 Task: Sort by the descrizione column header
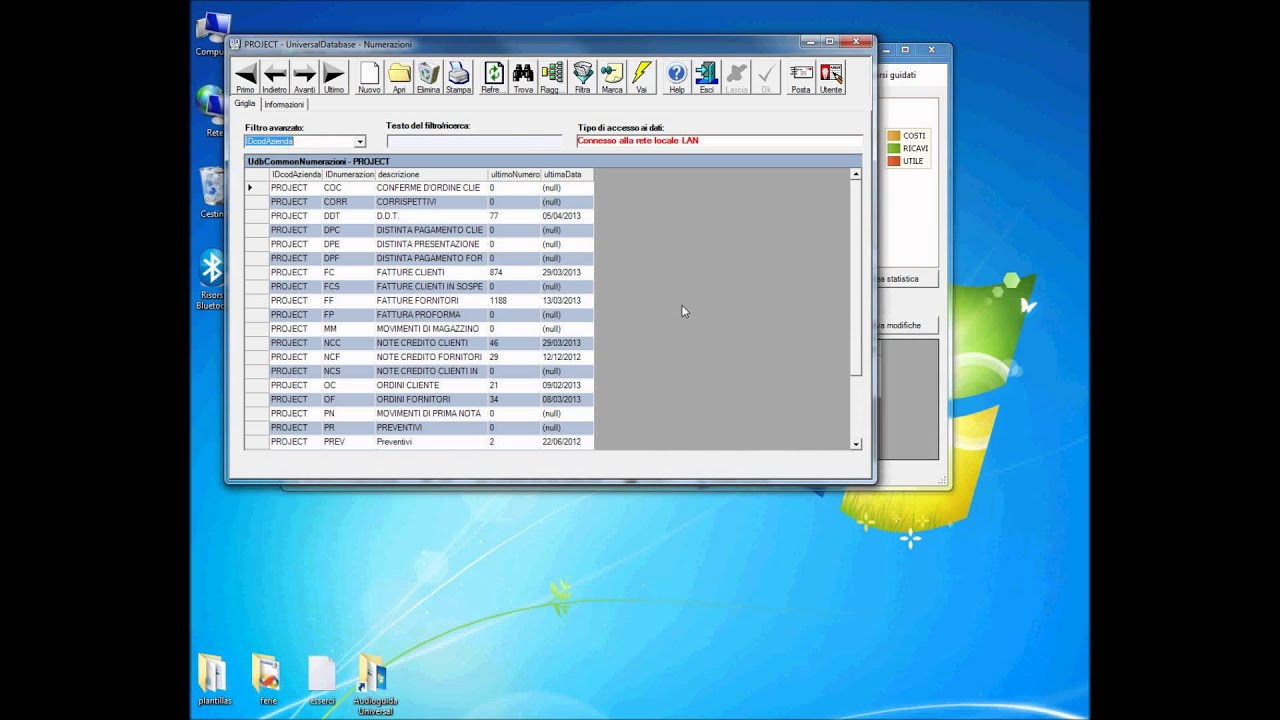(431, 174)
